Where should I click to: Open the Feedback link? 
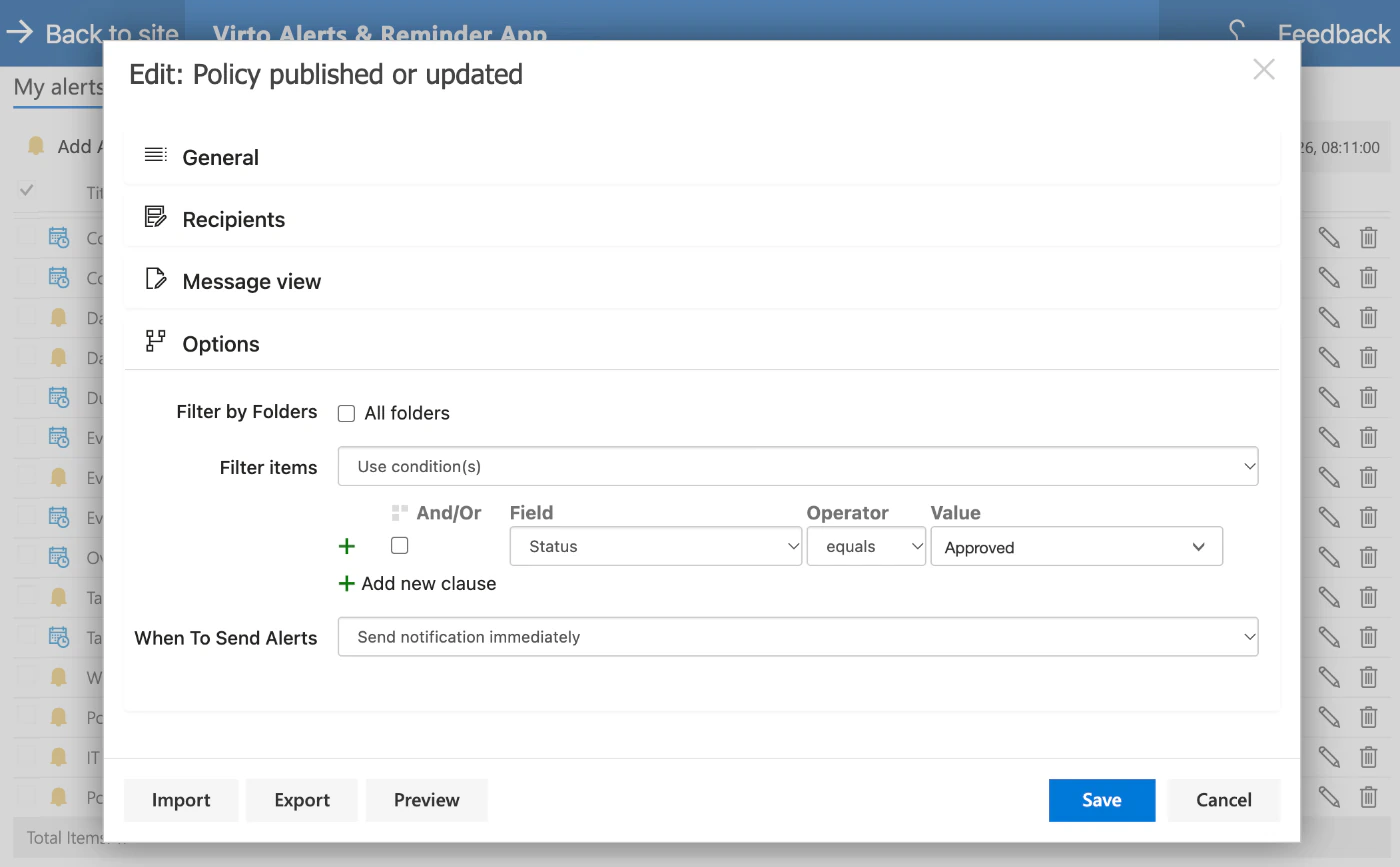point(1334,33)
